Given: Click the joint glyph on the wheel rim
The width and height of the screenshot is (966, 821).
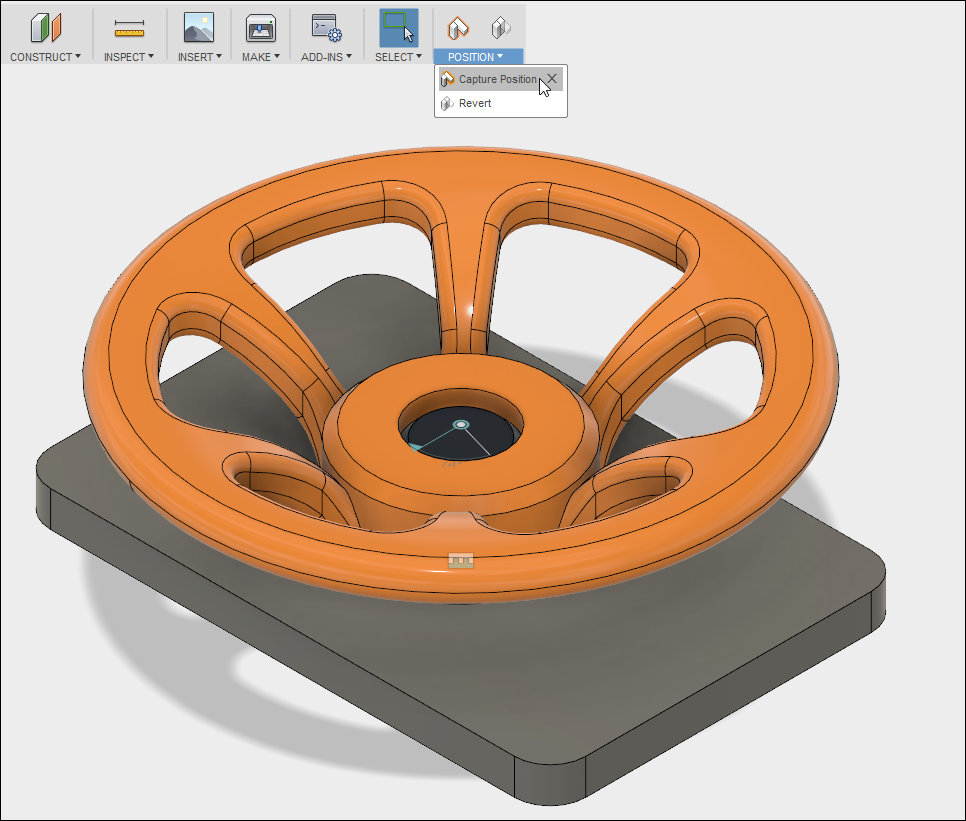Looking at the screenshot, I should pyautogui.click(x=459, y=561).
